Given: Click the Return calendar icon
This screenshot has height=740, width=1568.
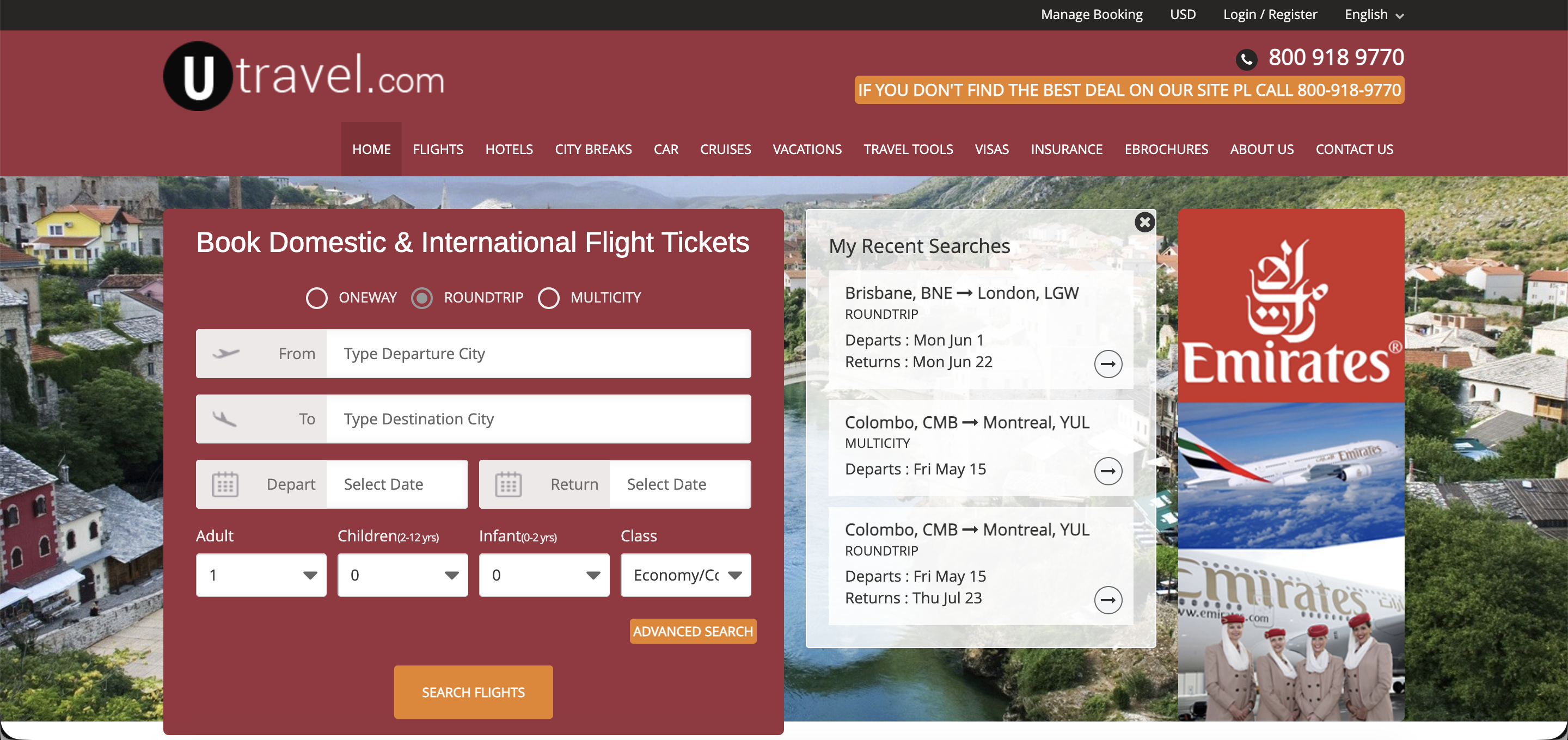Looking at the screenshot, I should click(509, 484).
